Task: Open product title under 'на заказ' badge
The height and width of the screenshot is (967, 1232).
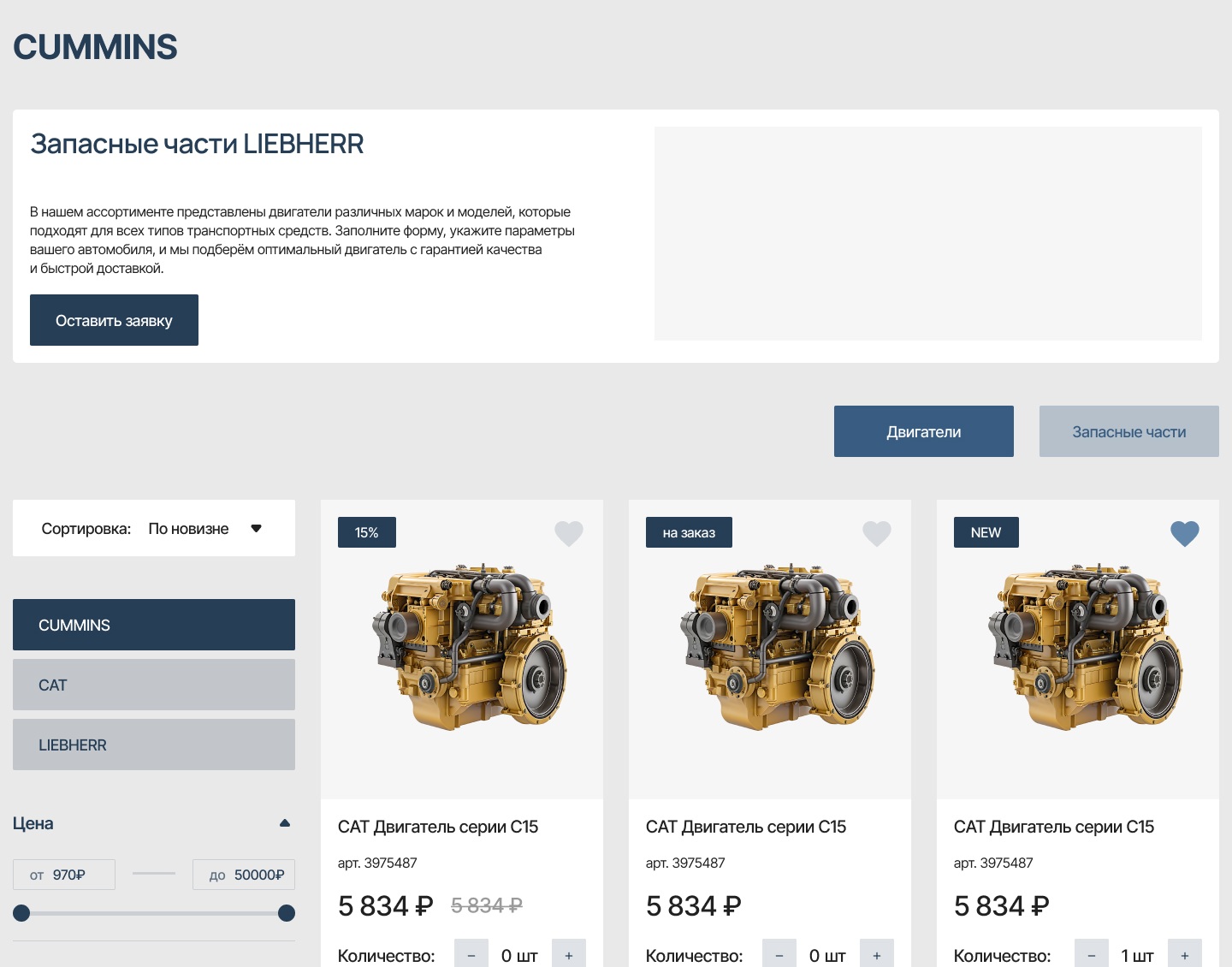Action: (x=746, y=827)
